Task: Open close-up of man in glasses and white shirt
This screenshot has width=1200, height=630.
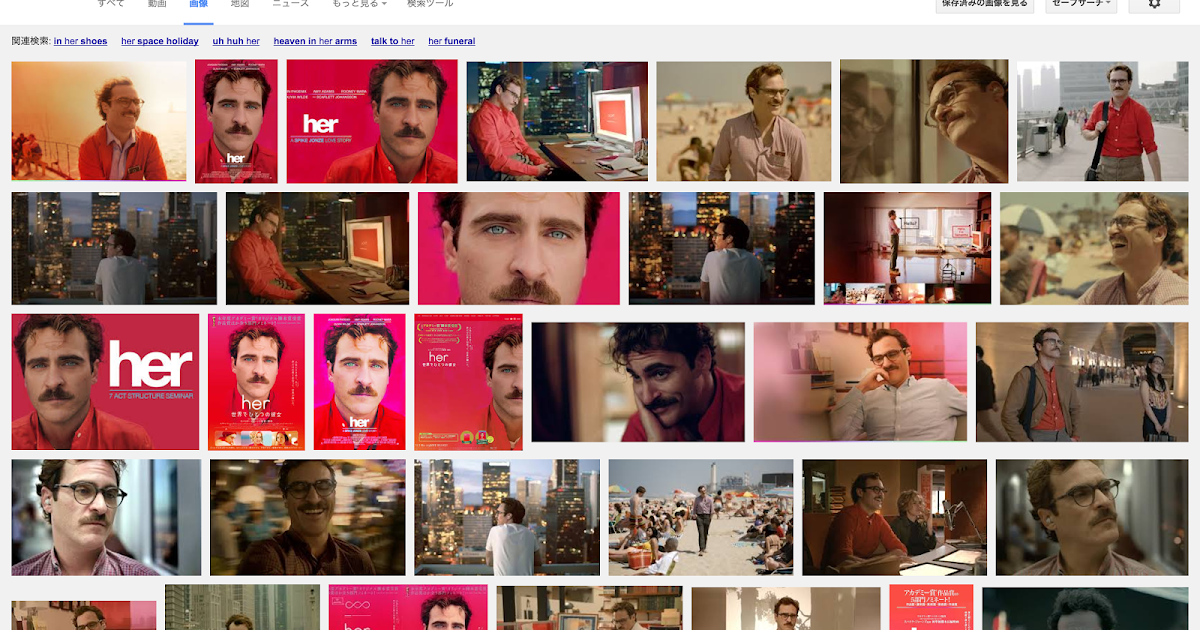Action: 106,518
